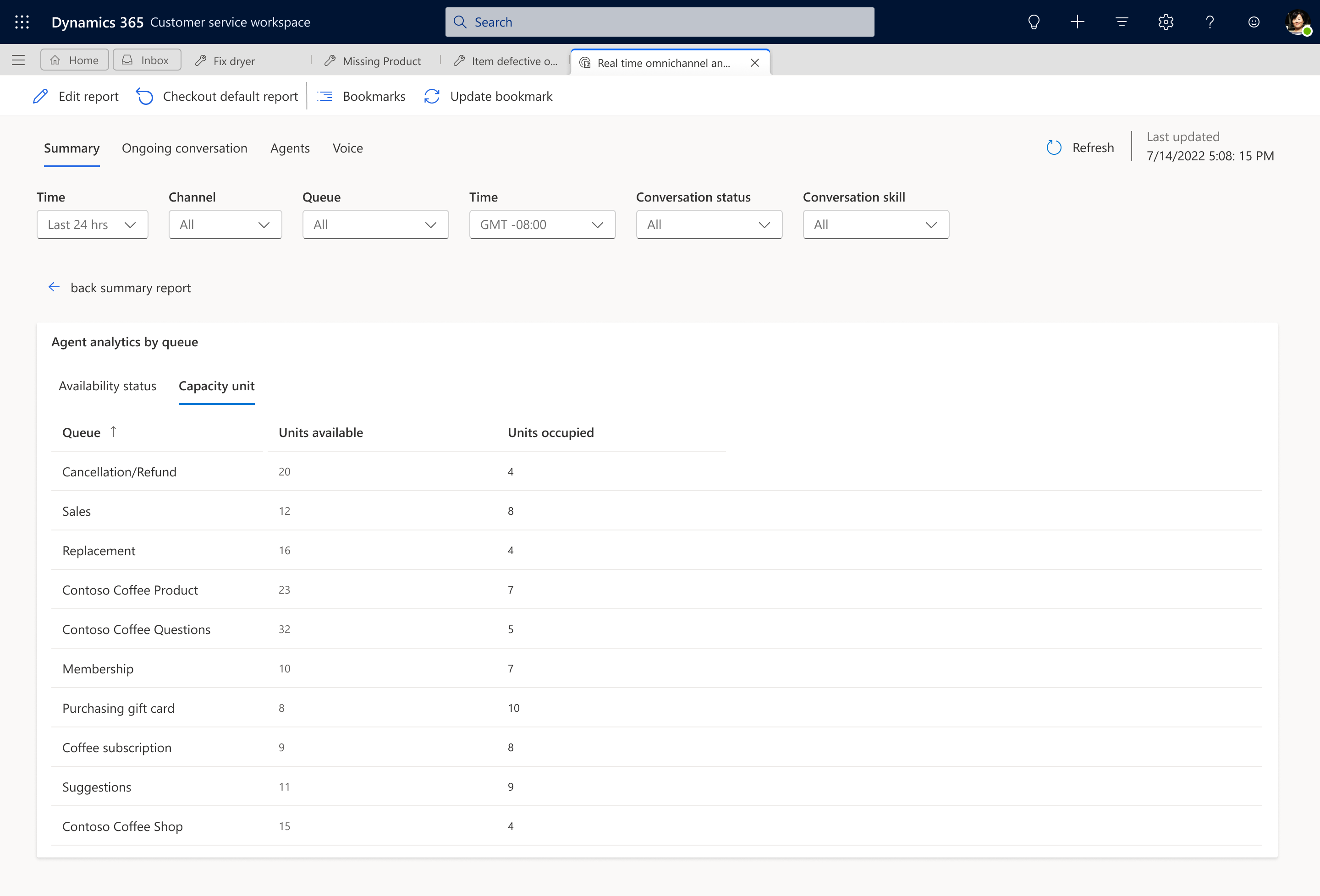The width and height of the screenshot is (1320, 896).
Task: Click the back summary report arrow icon
Action: coord(53,288)
